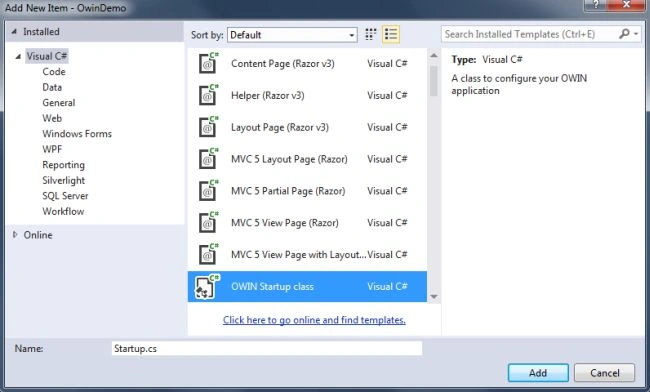Select OWIN Startup class template name

pos(272,286)
